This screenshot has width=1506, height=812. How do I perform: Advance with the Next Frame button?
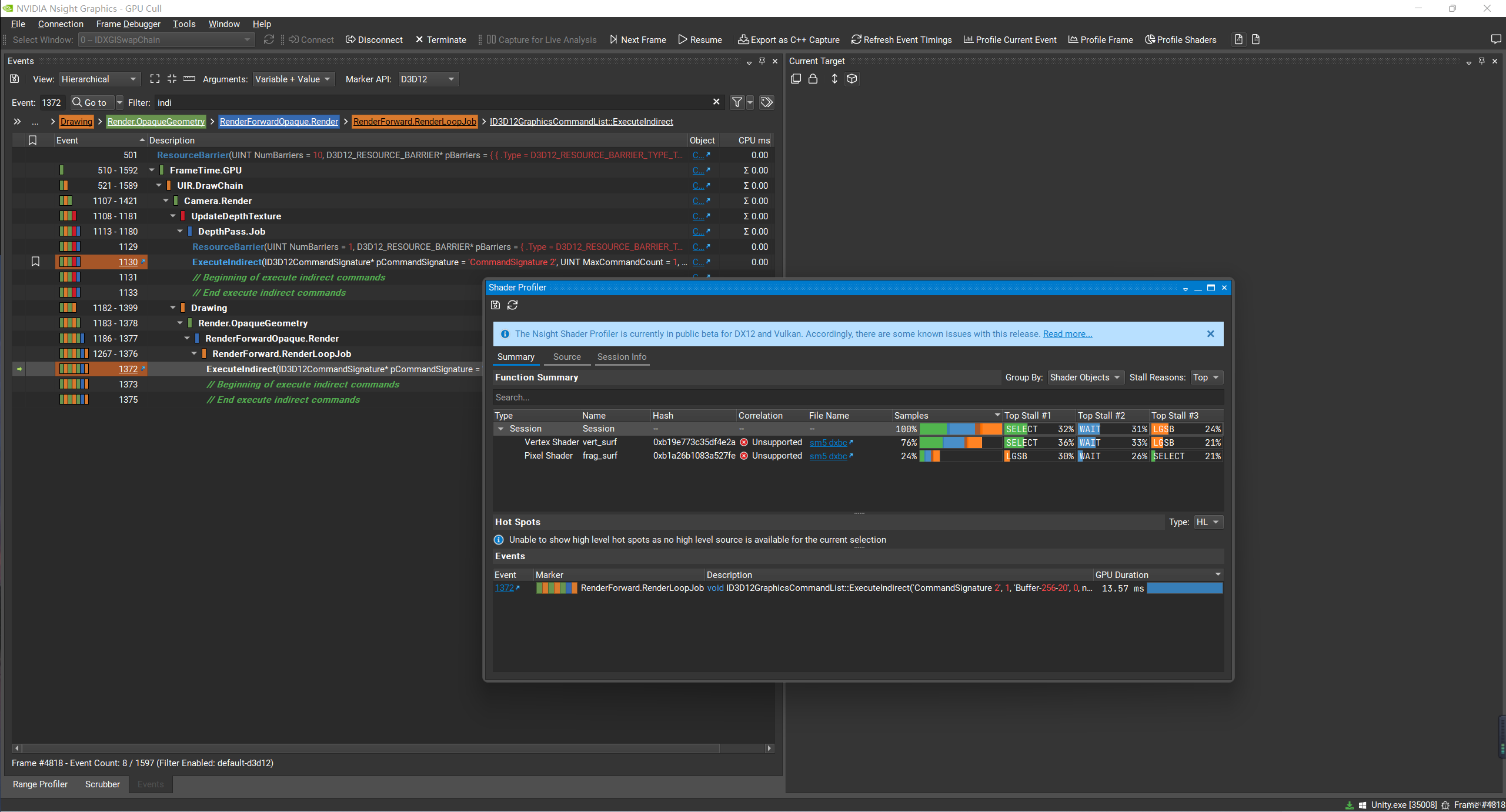pos(637,39)
